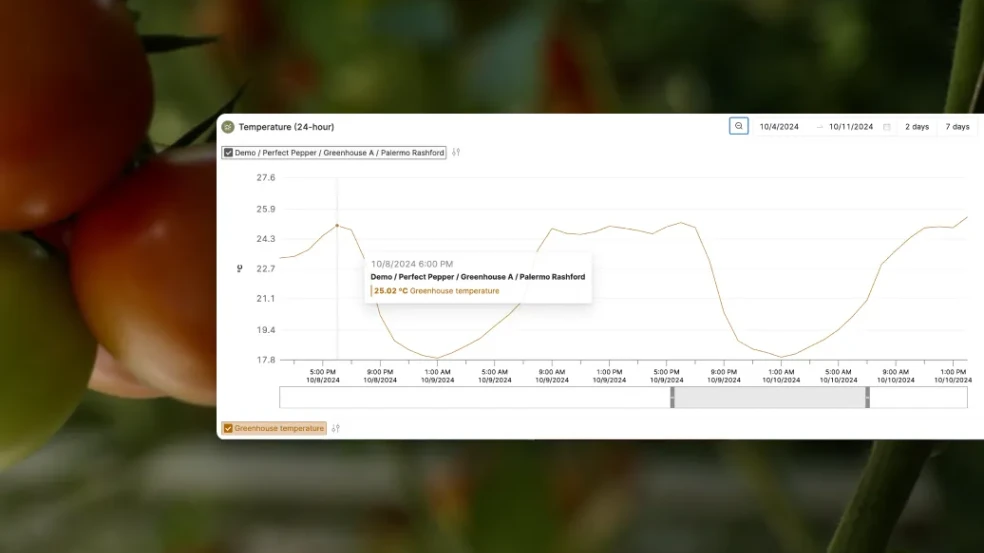Click right handle of the range selector
The image size is (984, 553).
(867, 397)
